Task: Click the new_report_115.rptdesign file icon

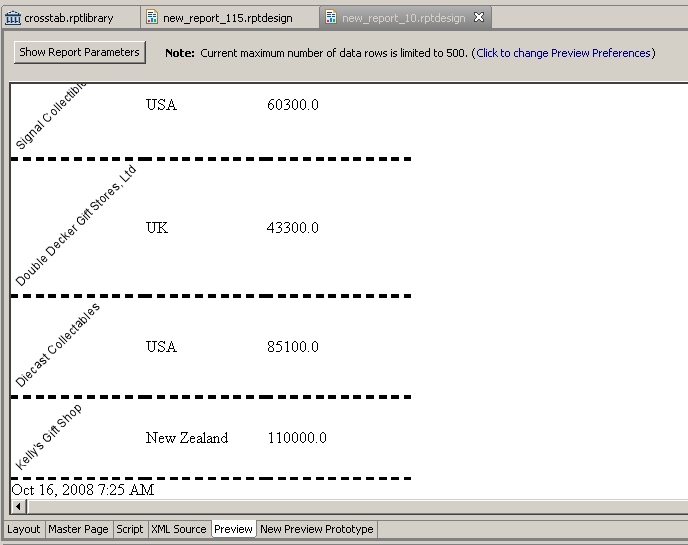Action: 152,17
